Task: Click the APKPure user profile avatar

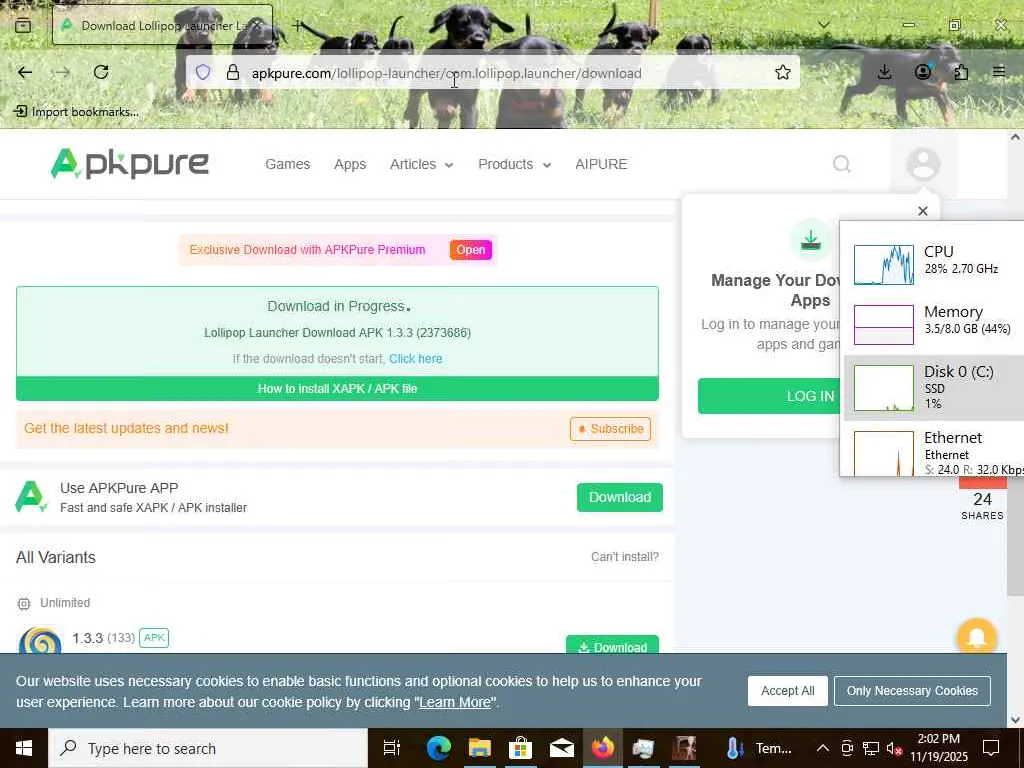Action: [923, 164]
